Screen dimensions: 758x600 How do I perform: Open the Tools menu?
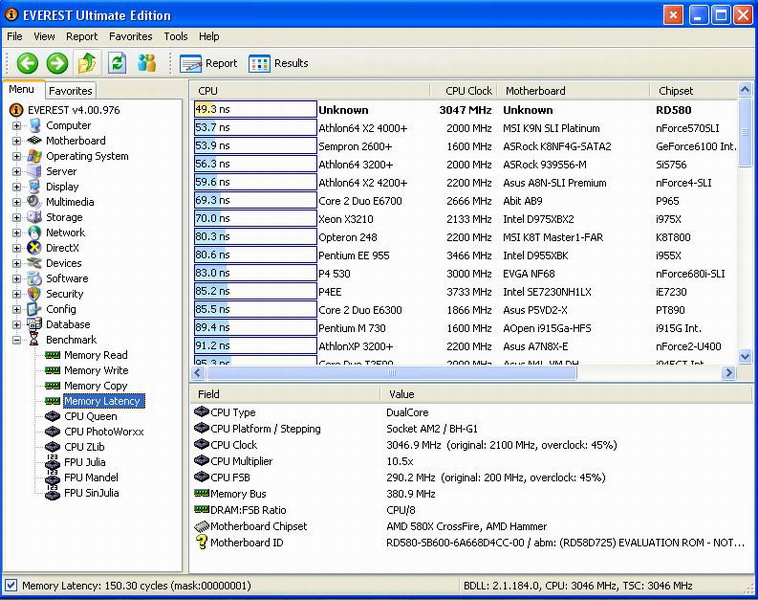[x=175, y=36]
